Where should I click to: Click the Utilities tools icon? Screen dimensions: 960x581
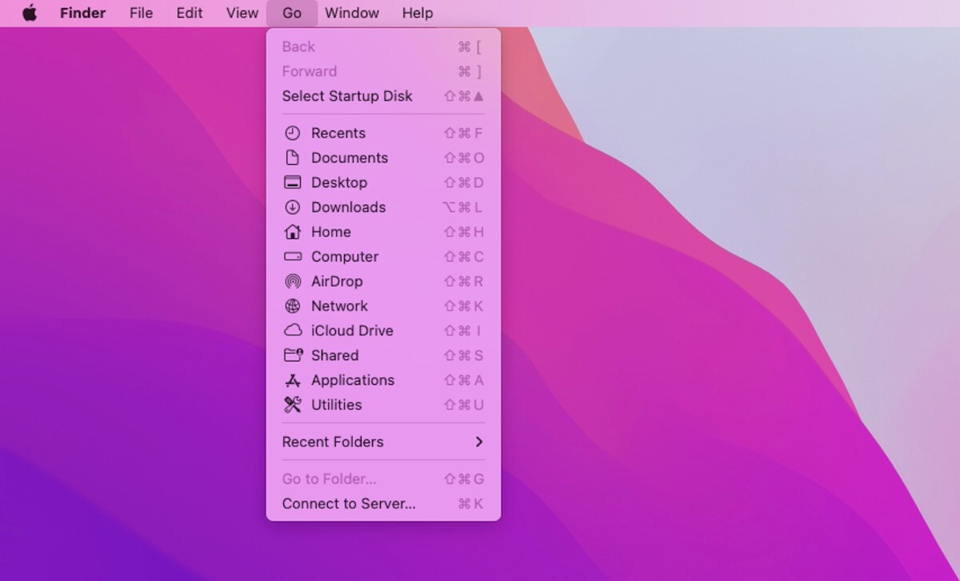click(293, 405)
